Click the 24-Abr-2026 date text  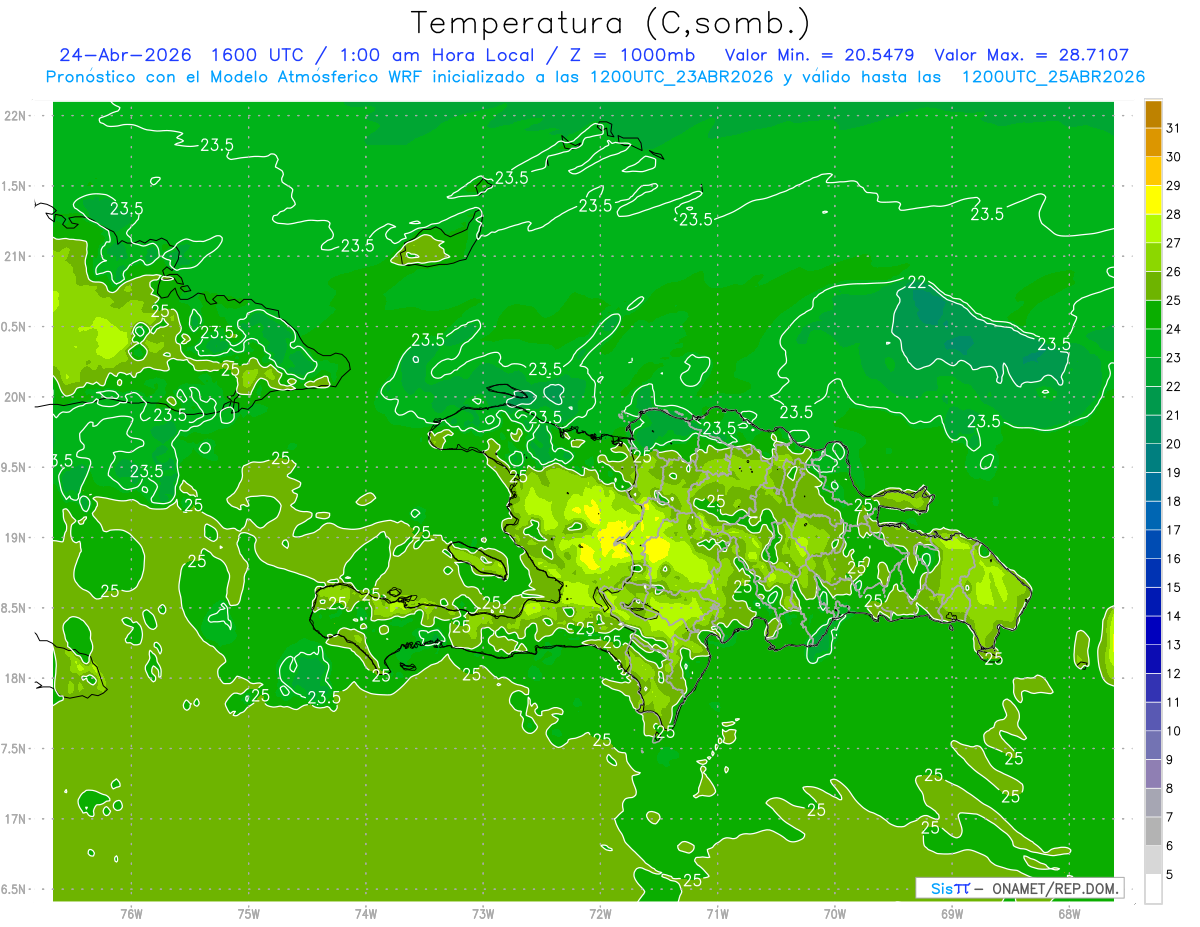pos(125,55)
